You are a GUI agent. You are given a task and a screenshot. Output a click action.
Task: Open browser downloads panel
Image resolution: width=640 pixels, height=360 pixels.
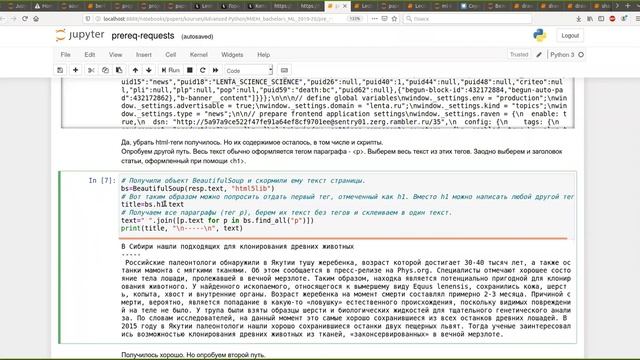(578, 19)
